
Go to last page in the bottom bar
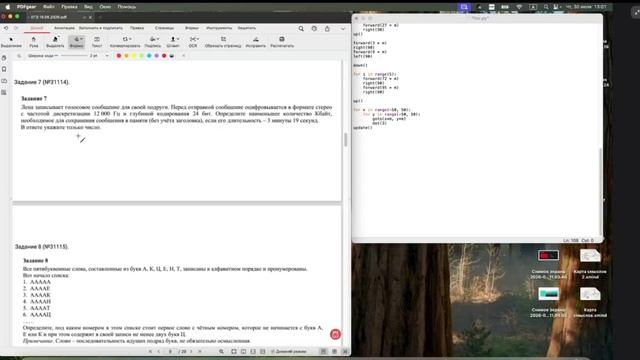(x=200, y=351)
